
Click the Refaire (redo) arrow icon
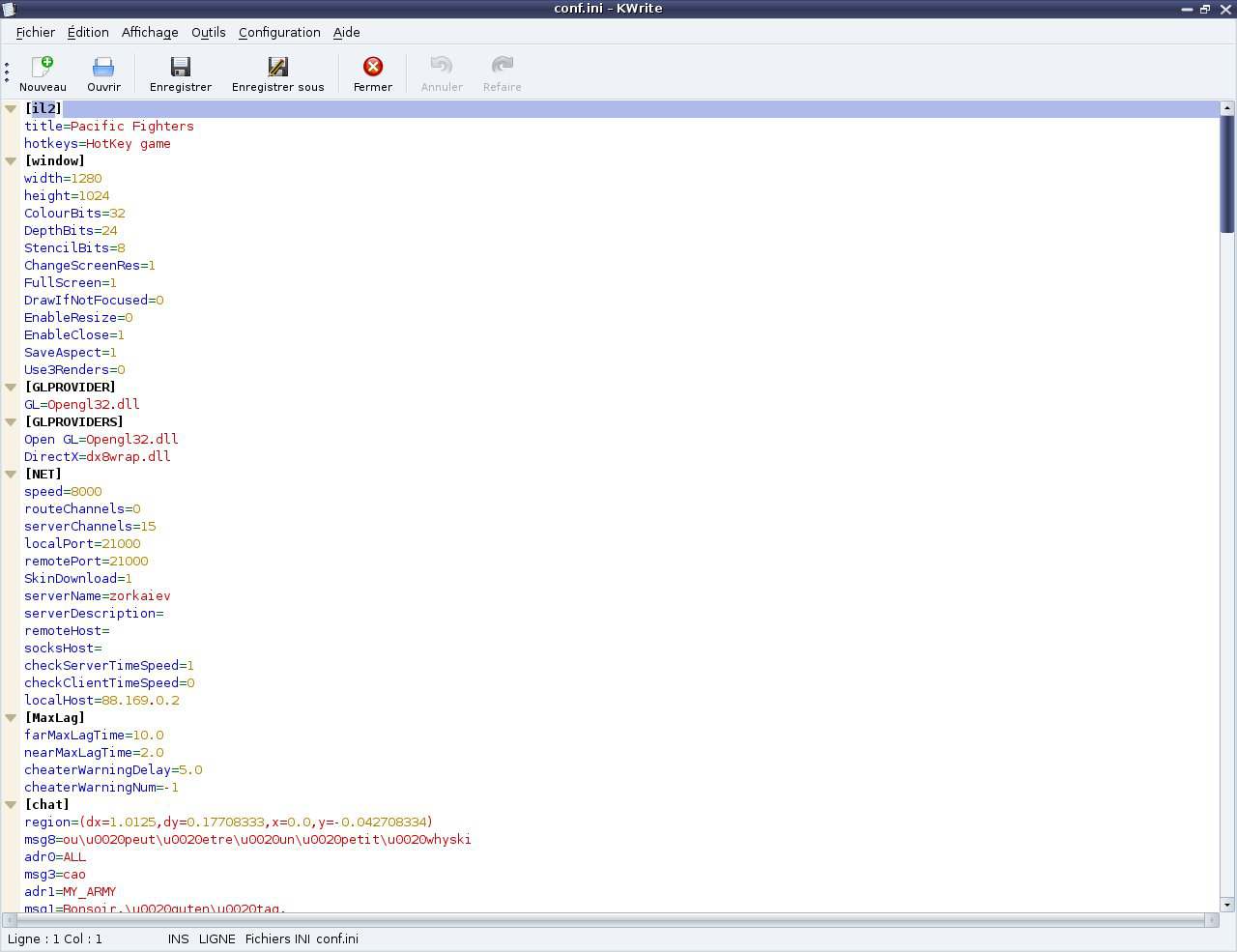pyautogui.click(x=502, y=66)
